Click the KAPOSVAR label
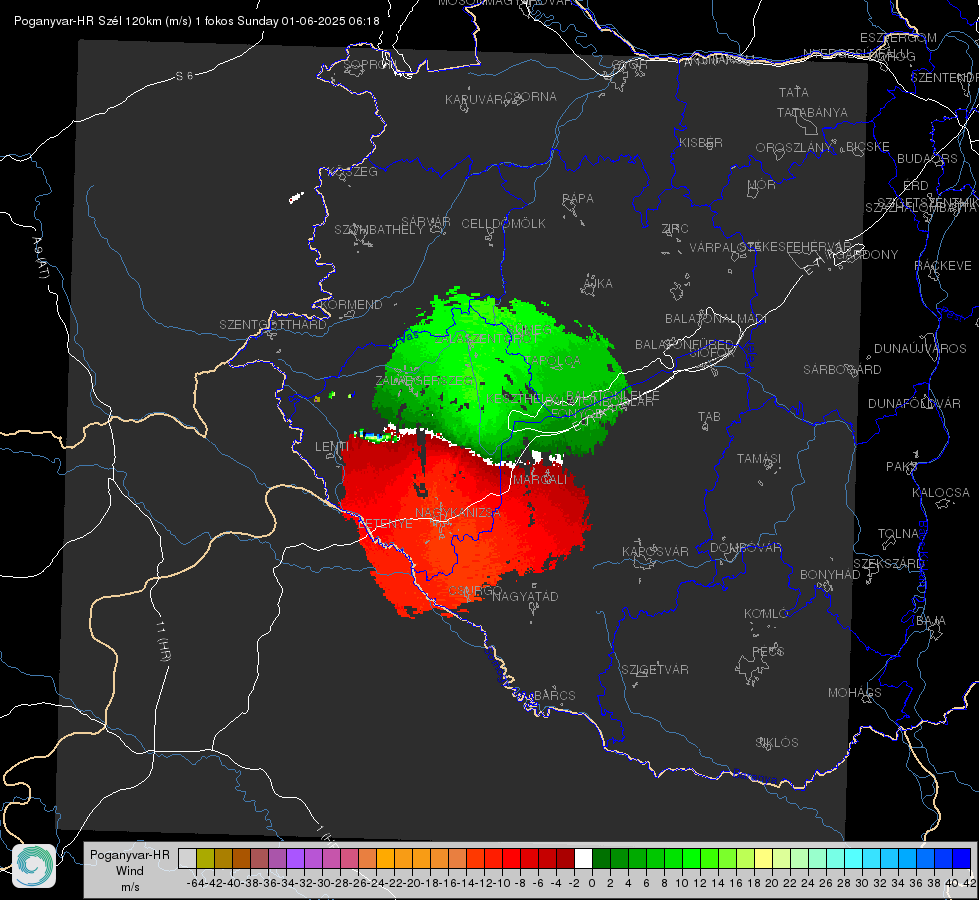 pos(655,551)
